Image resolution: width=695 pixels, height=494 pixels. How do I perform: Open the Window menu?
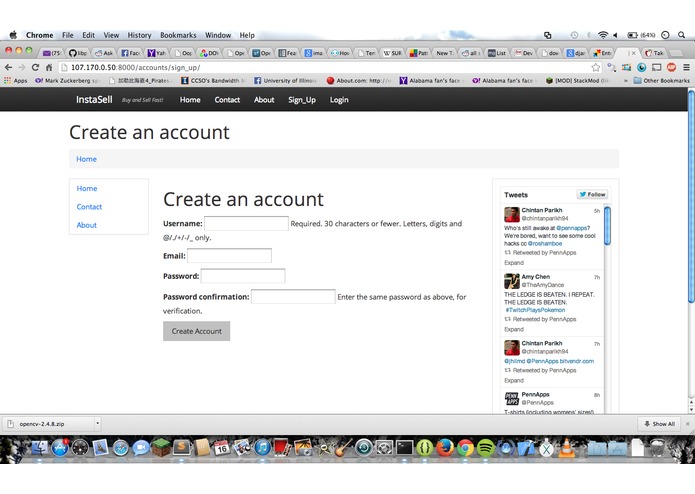pos(218,35)
